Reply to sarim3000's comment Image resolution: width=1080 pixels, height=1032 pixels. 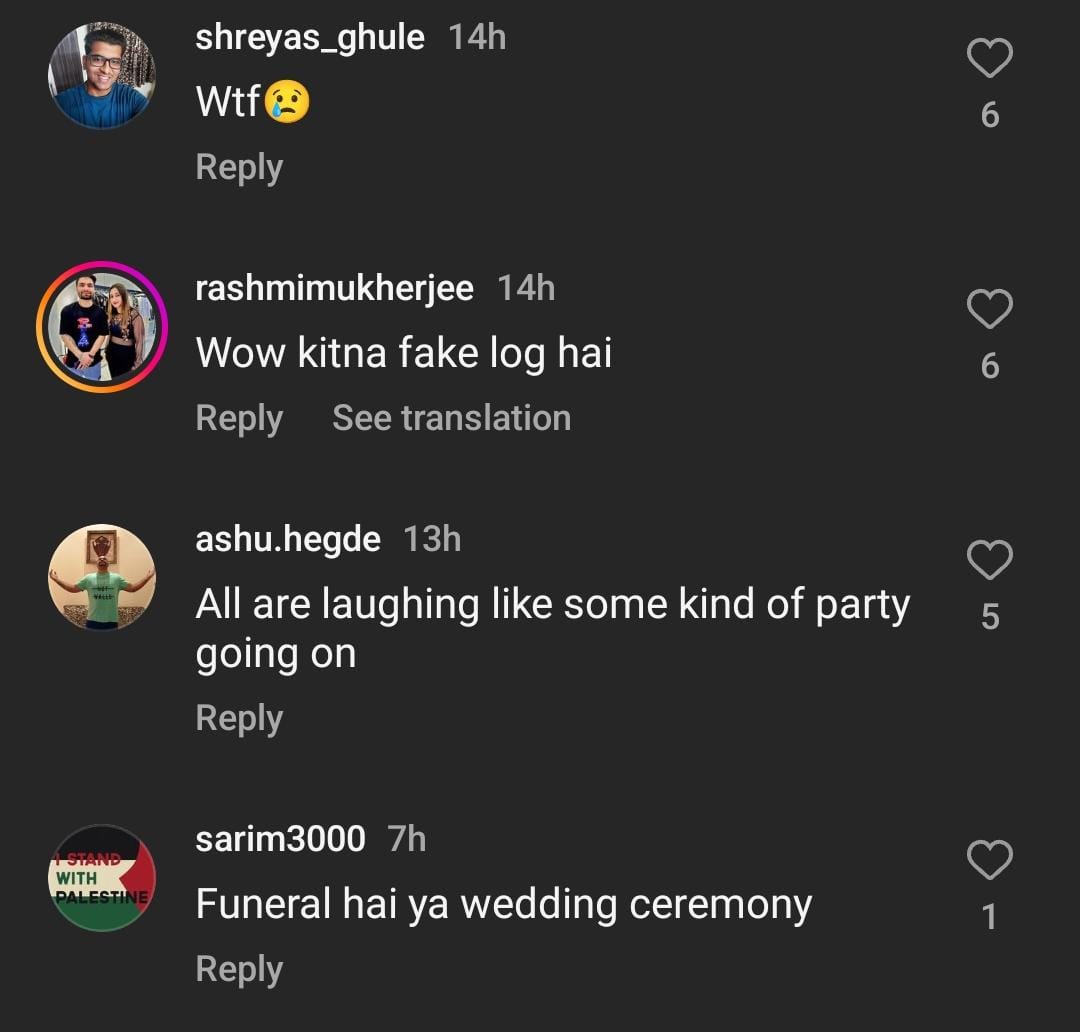(239, 969)
